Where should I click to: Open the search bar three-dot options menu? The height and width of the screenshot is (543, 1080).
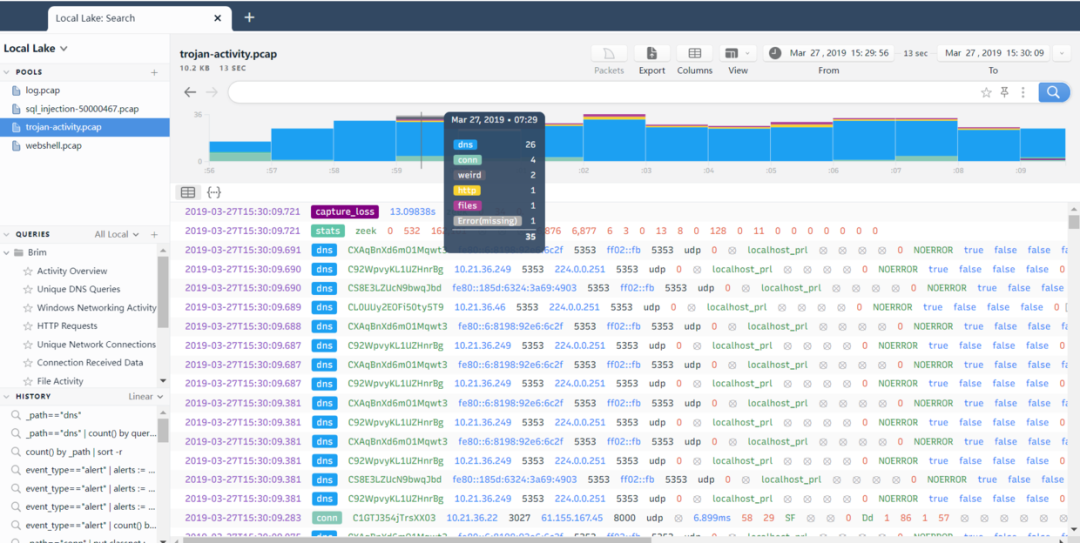click(x=1023, y=92)
